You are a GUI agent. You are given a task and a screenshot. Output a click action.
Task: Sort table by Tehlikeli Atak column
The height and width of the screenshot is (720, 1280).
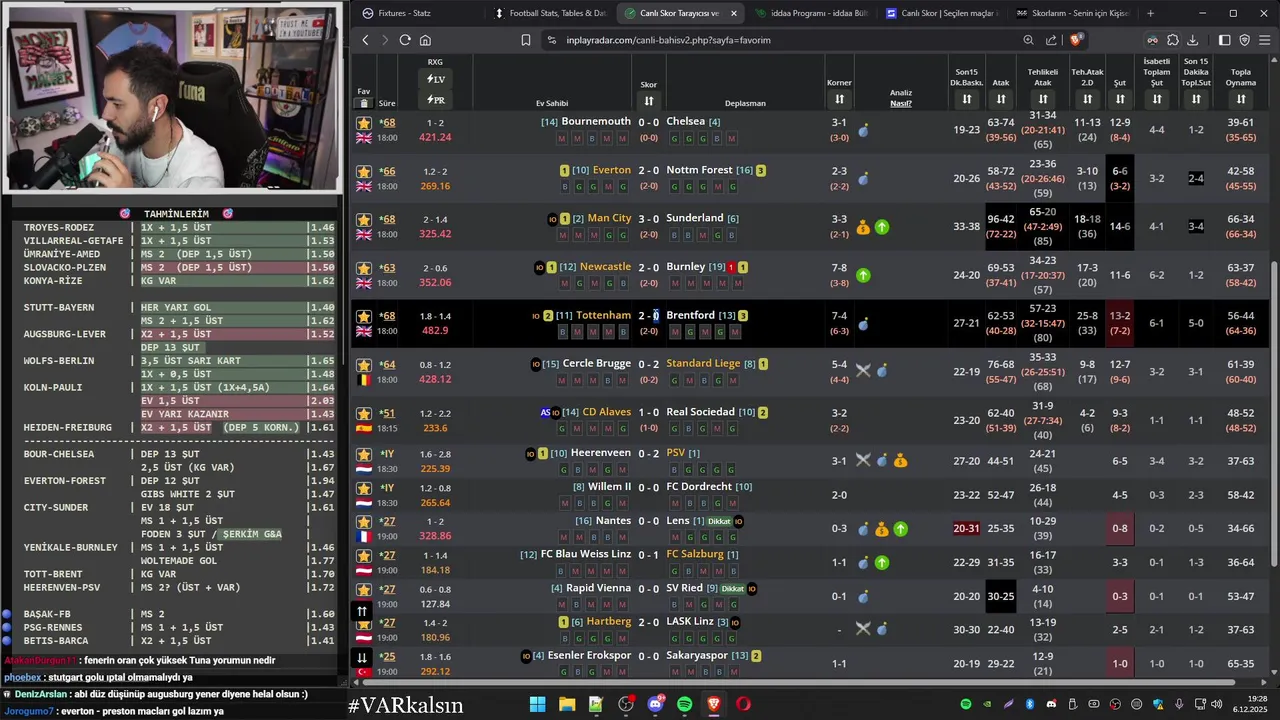1043,99
